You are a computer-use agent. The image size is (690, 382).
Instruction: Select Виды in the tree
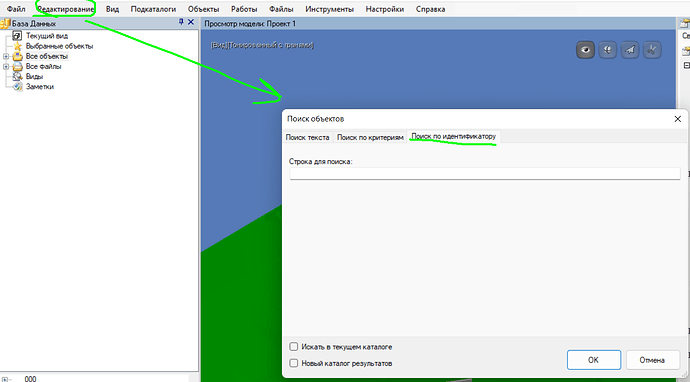tap(34, 77)
